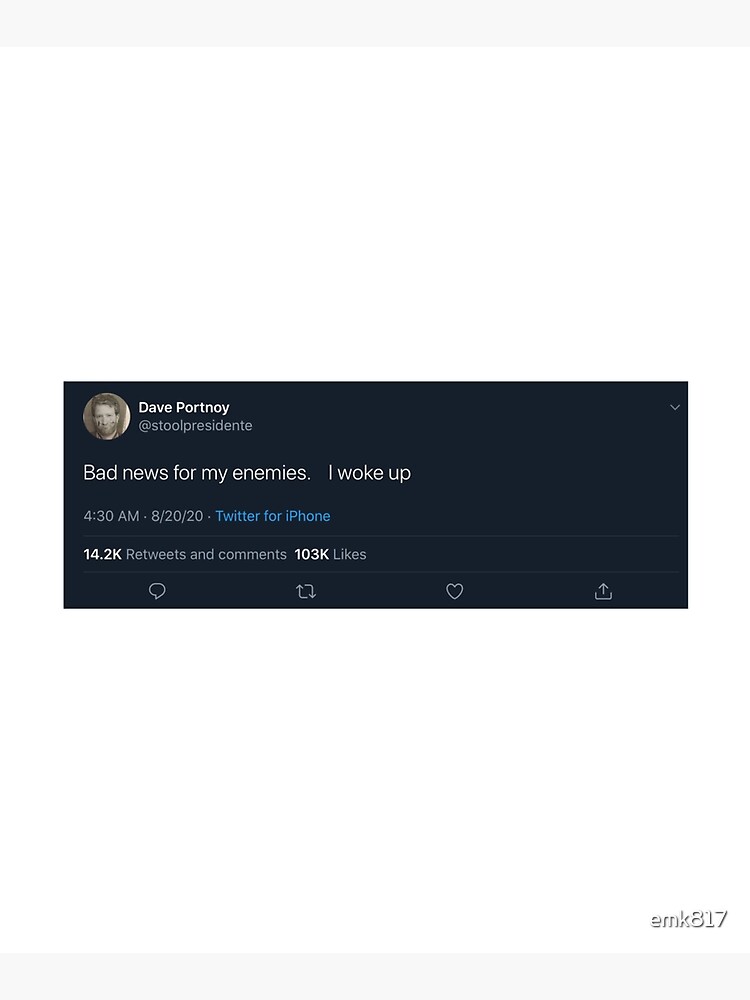This screenshot has height=1000, width=750.
Task: Click the 4:30 AM timestamp
Action: [111, 516]
